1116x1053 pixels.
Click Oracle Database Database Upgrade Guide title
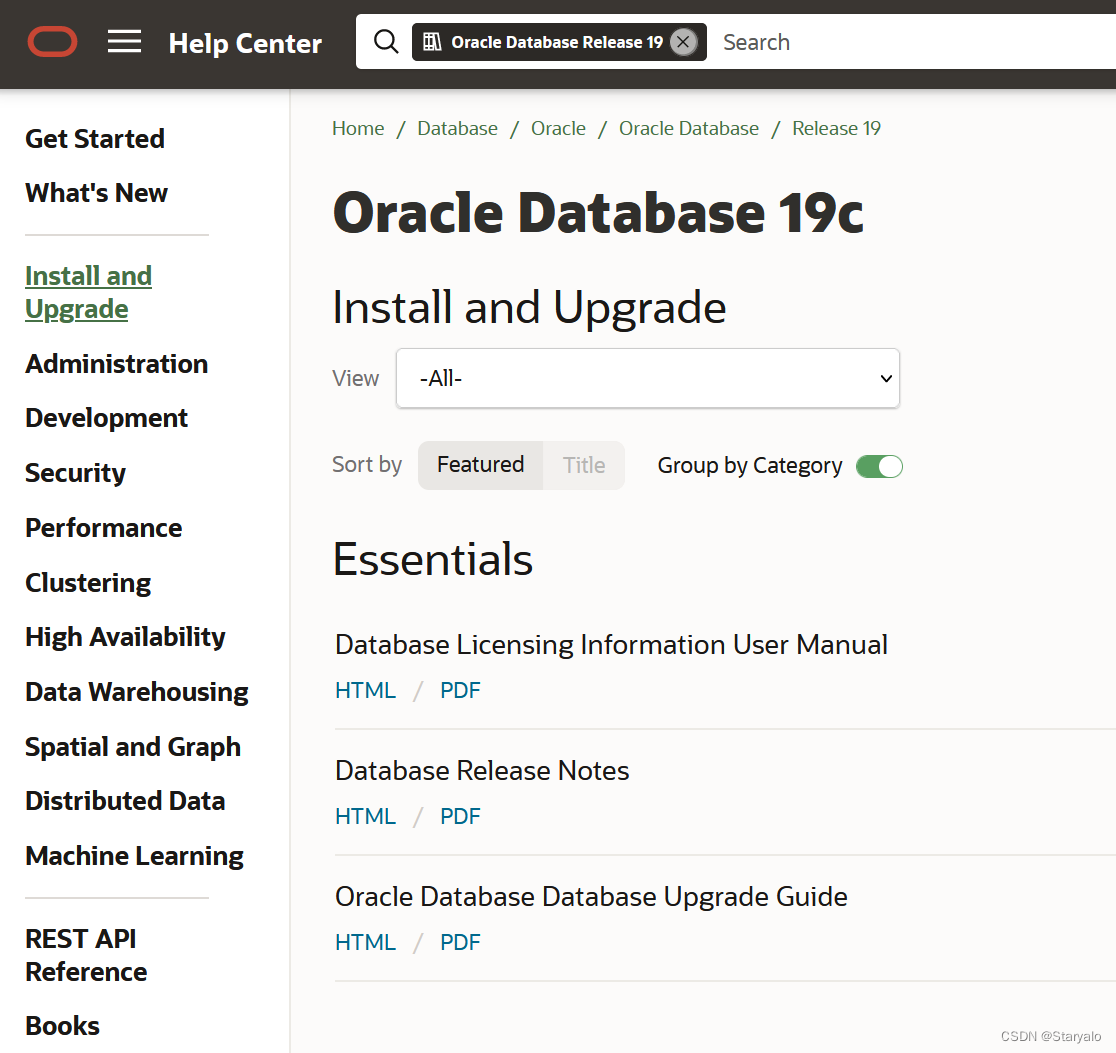pyautogui.click(x=591, y=897)
